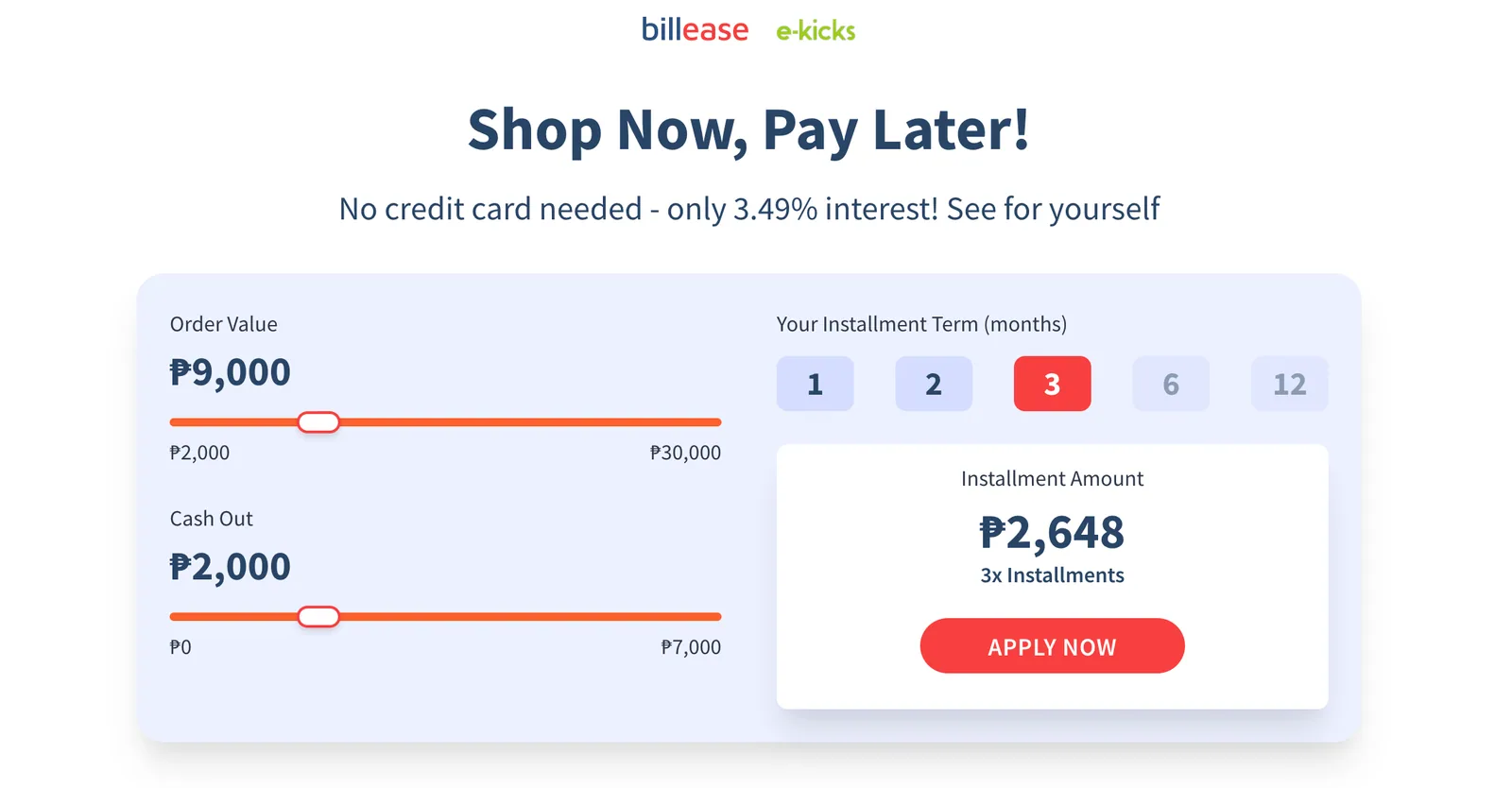Click the billease logo
This screenshot has height=788, width=1512.
click(695, 29)
